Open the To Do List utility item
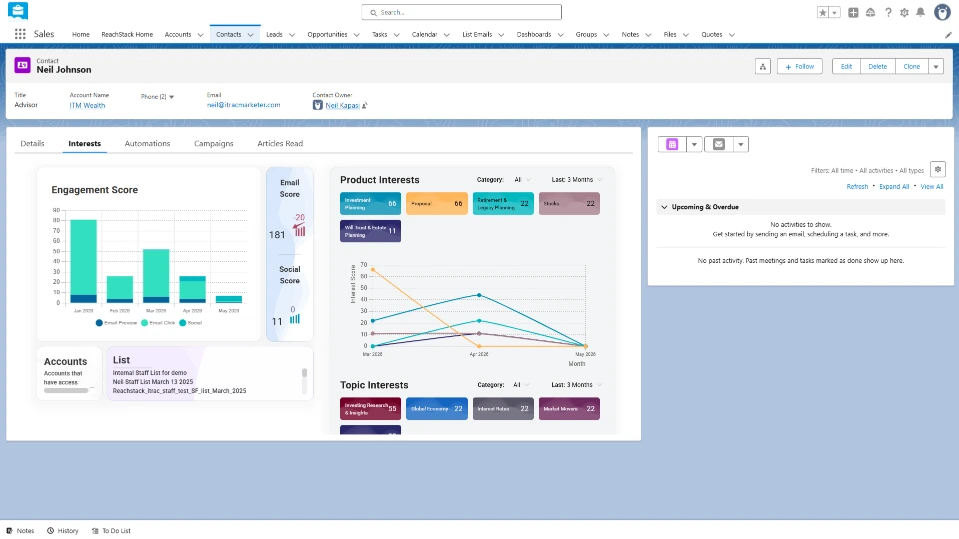 tap(111, 530)
